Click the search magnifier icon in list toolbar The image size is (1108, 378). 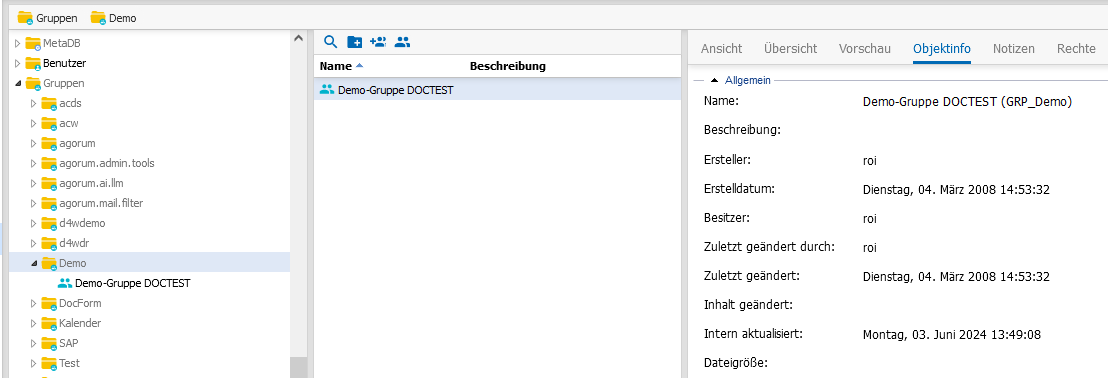330,42
